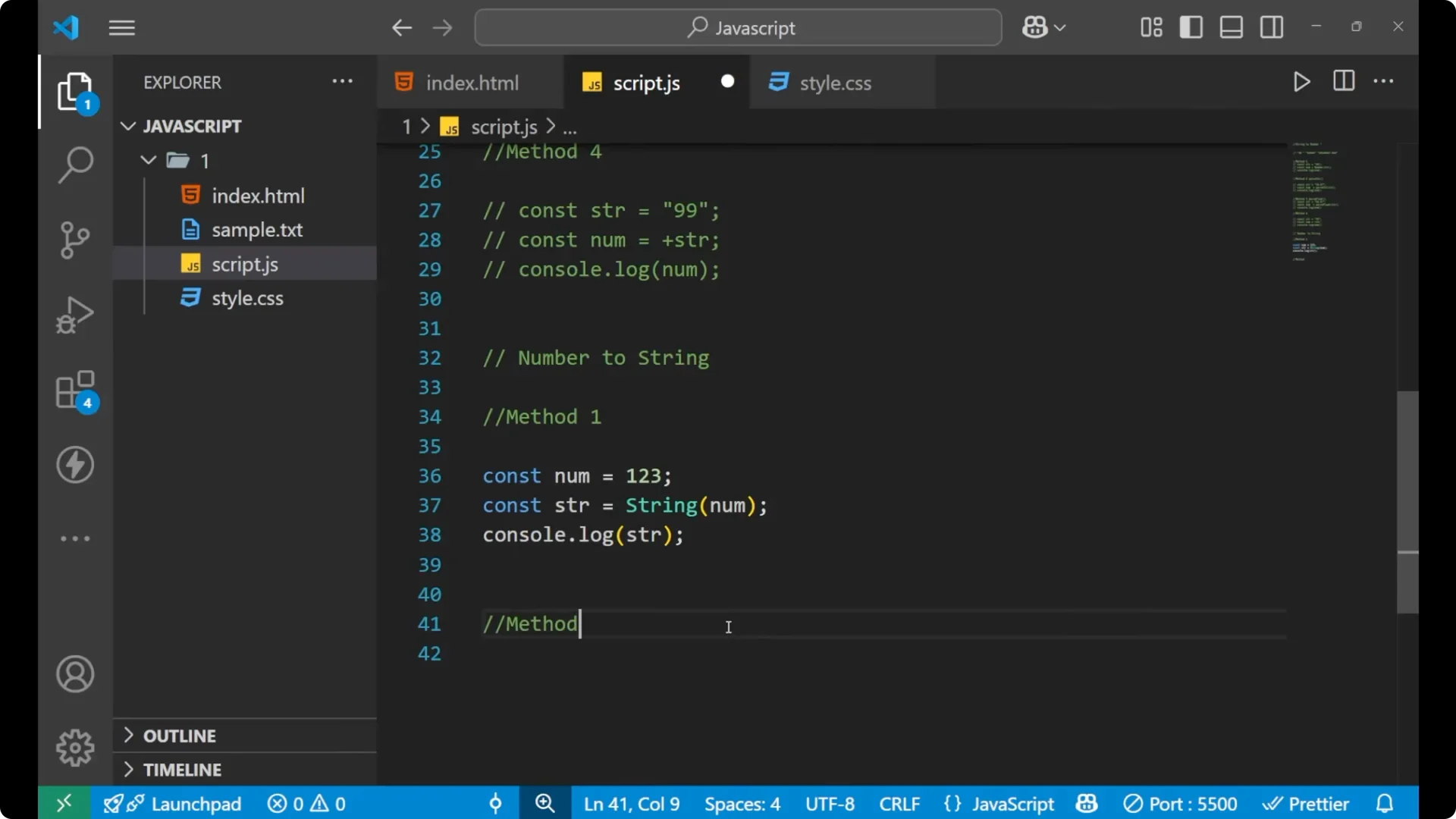Click inside the top search command box

click(x=737, y=27)
